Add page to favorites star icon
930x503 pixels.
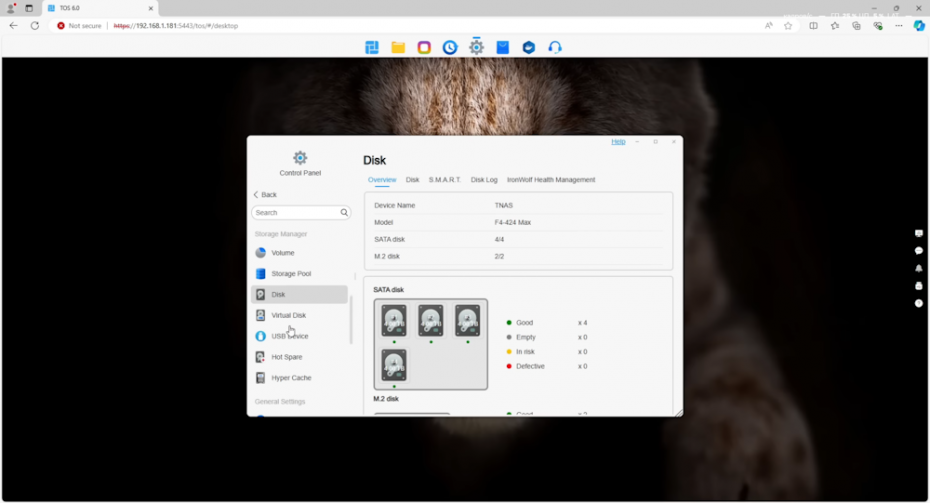click(x=788, y=26)
